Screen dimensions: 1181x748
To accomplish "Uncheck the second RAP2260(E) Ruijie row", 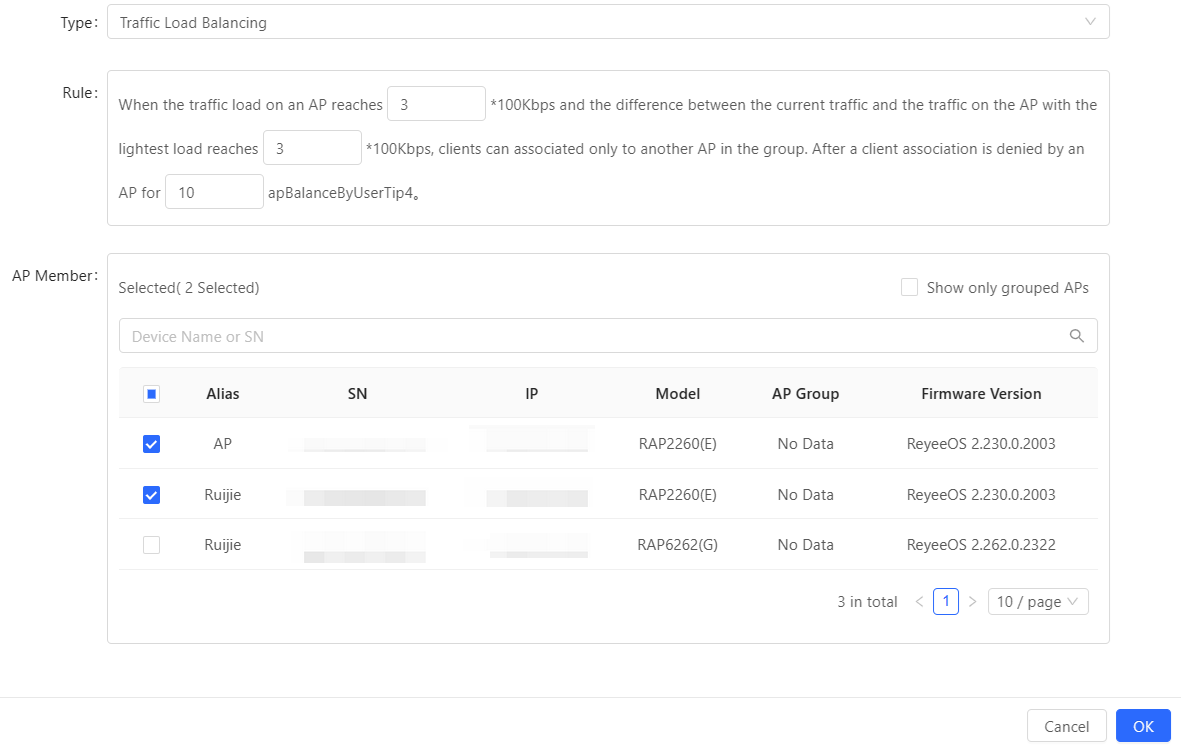I will (x=152, y=495).
